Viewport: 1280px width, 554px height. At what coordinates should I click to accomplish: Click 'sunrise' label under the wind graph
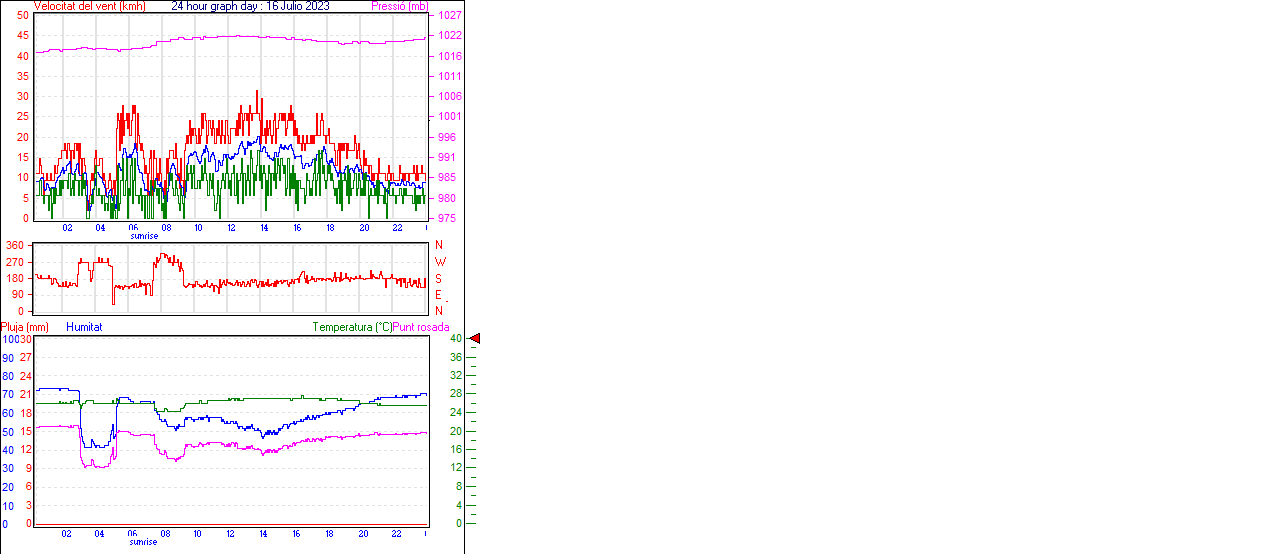(x=144, y=236)
